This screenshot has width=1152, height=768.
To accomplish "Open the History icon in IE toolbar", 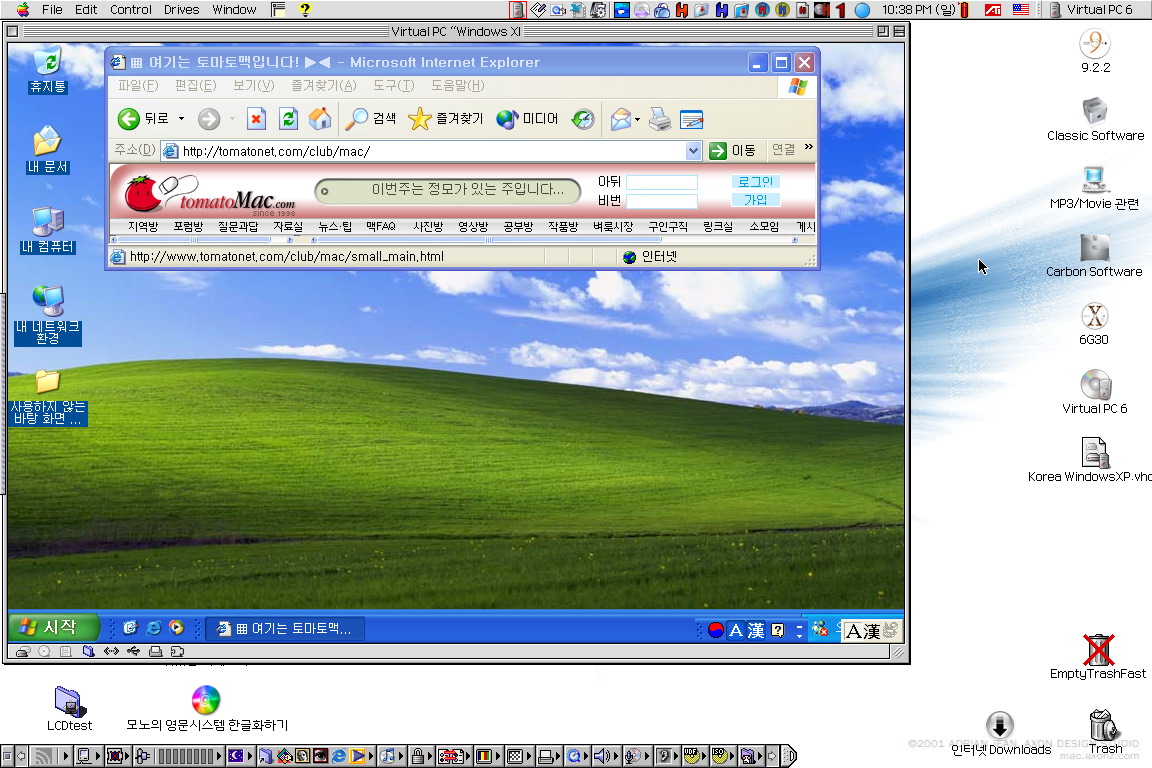I will pyautogui.click(x=583, y=119).
